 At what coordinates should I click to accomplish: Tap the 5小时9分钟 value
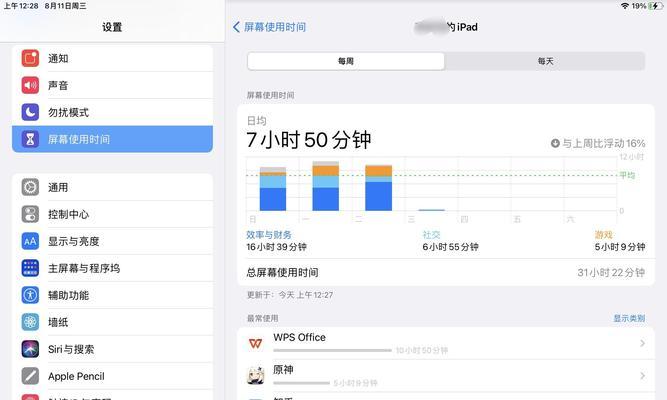[620, 247]
